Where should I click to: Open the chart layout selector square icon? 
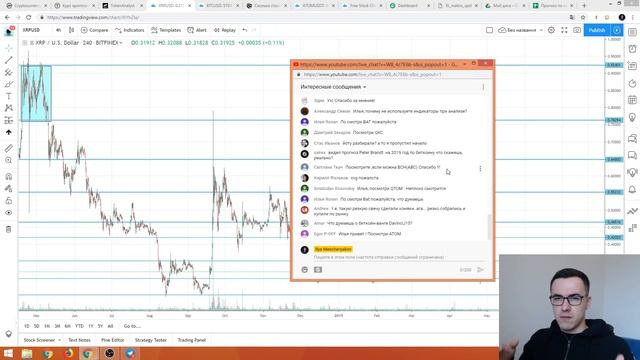[489, 30]
